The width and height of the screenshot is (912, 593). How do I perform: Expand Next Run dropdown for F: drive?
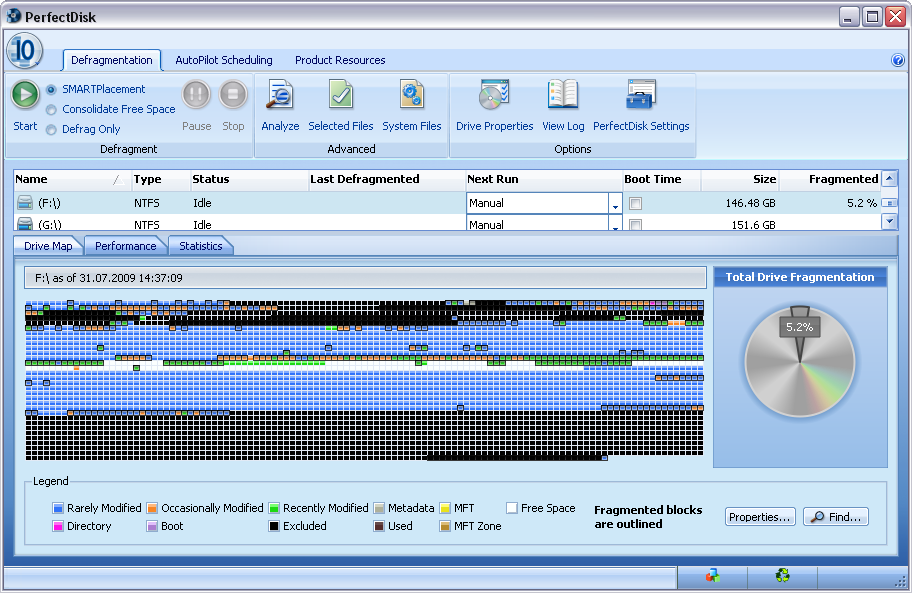tap(615, 204)
